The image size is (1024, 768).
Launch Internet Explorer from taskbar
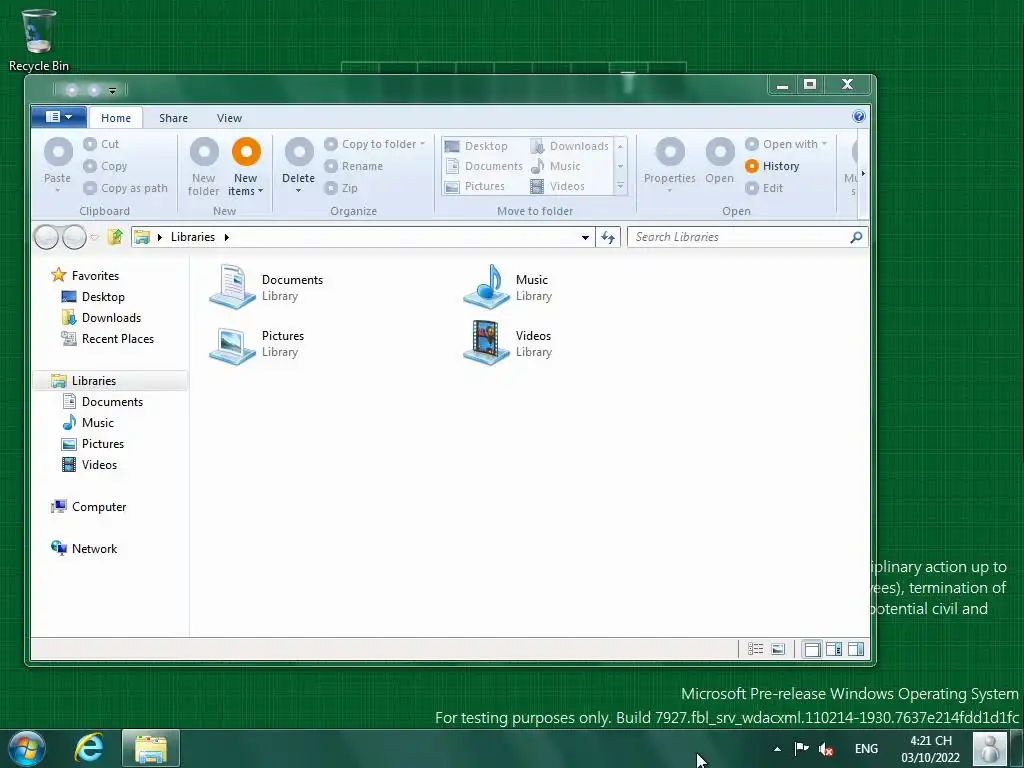[x=89, y=748]
